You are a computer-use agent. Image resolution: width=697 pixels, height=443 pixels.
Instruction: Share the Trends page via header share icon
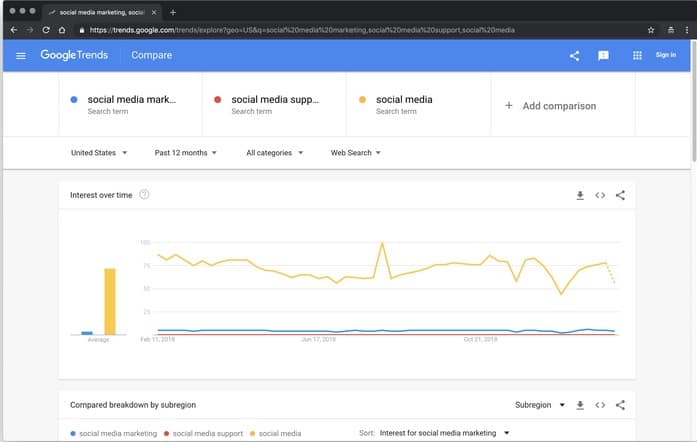click(574, 56)
